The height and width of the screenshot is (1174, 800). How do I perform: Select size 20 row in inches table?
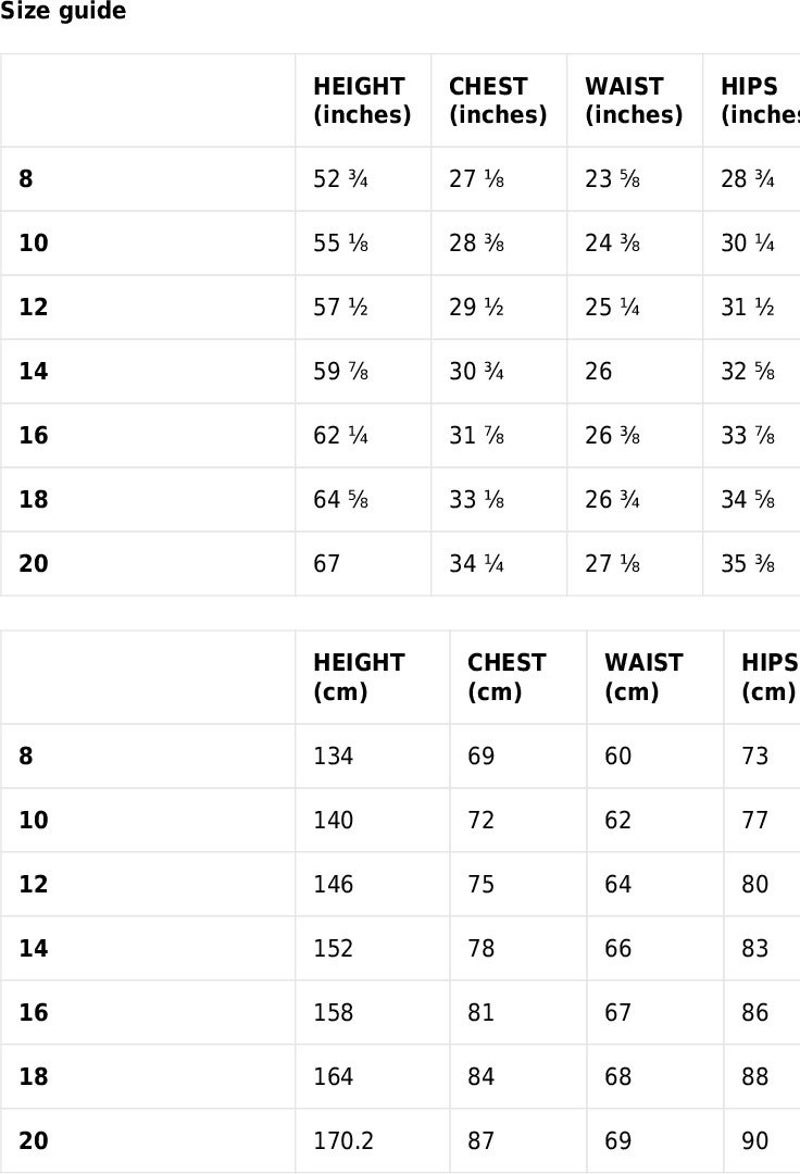[400, 564]
